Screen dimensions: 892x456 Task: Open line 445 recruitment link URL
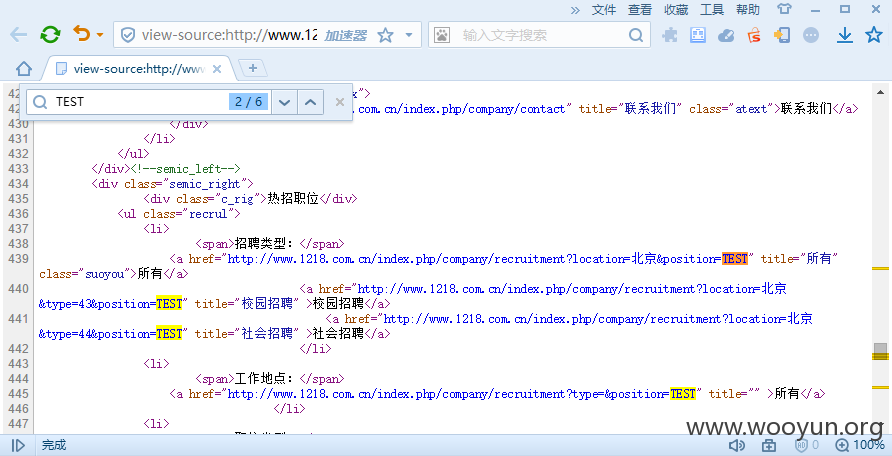(x=461, y=394)
